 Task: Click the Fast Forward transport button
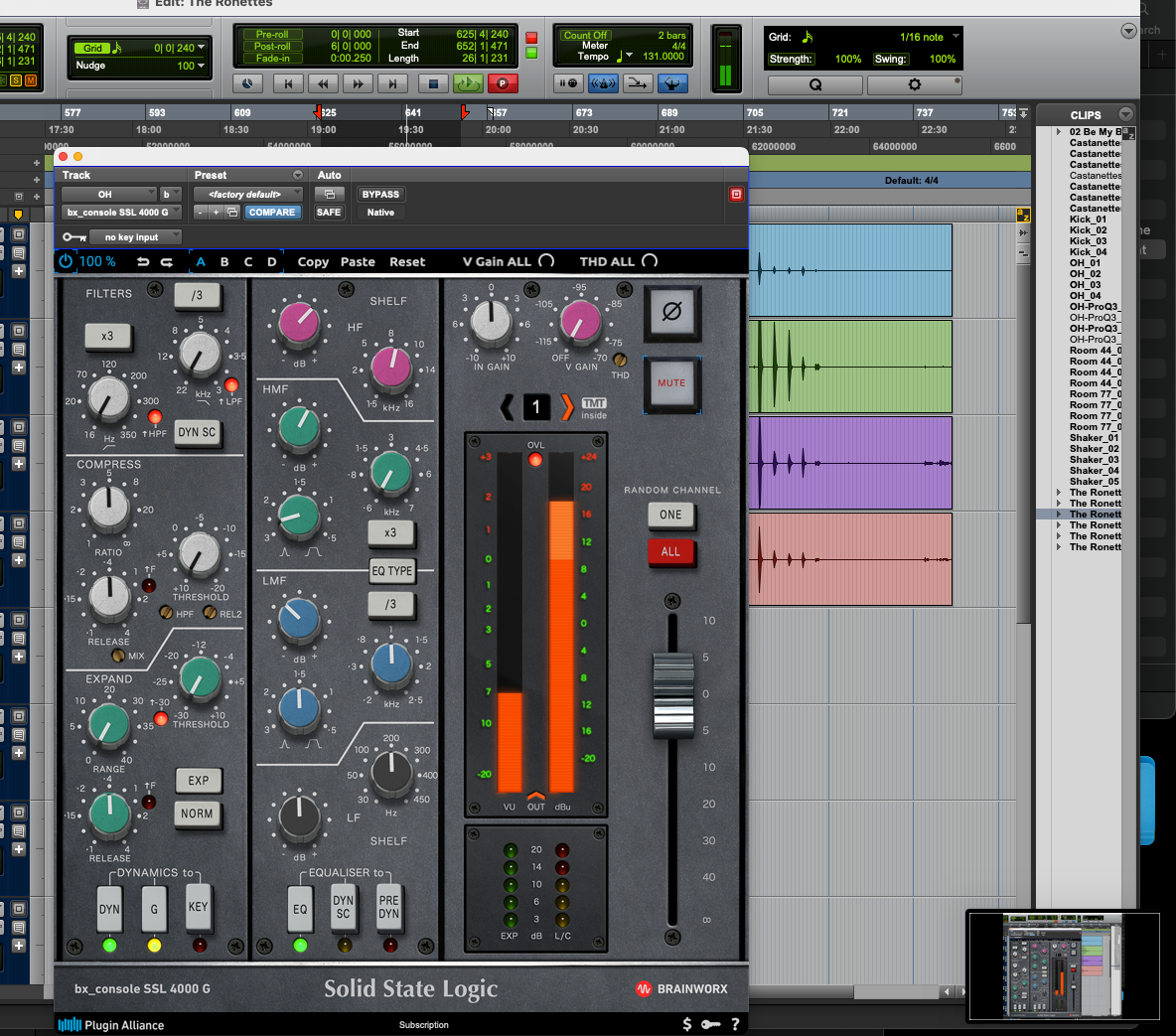tap(358, 84)
